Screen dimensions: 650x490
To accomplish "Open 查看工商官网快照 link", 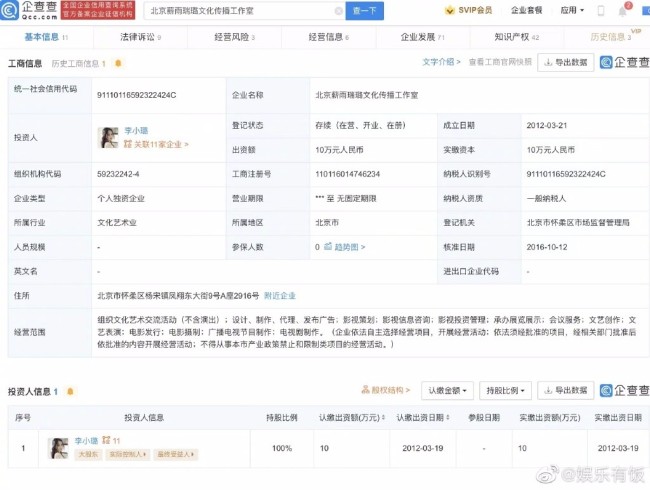I will point(500,62).
